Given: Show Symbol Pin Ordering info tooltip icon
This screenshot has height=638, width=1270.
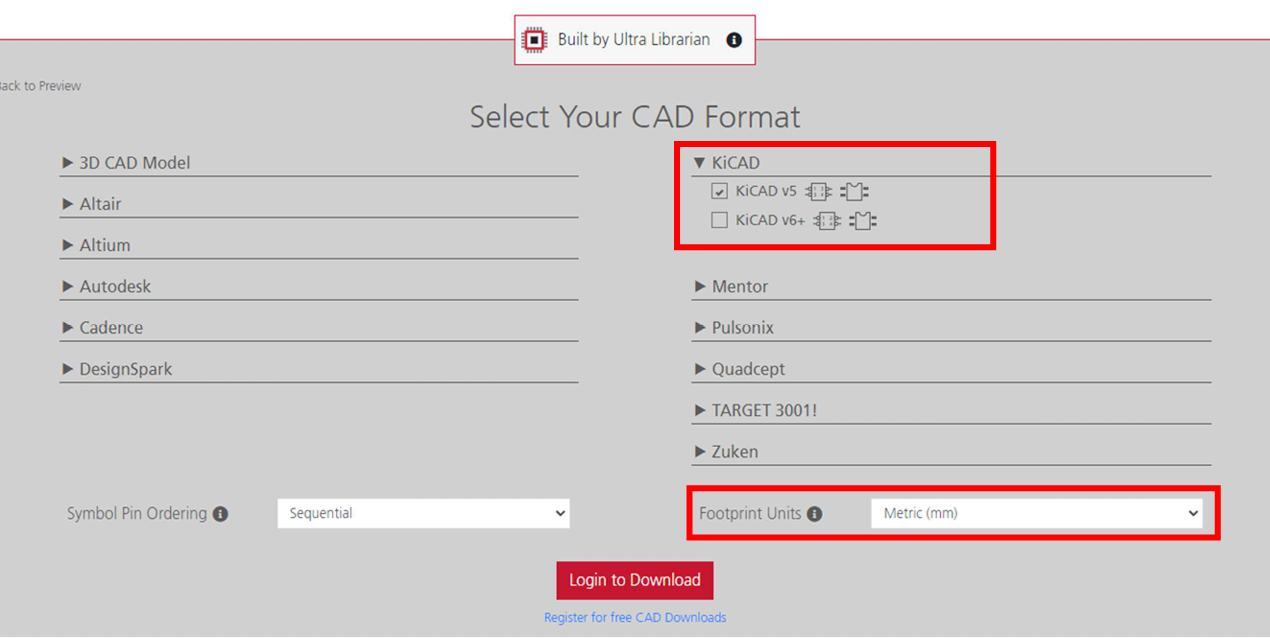Looking at the screenshot, I should pyautogui.click(x=220, y=514).
